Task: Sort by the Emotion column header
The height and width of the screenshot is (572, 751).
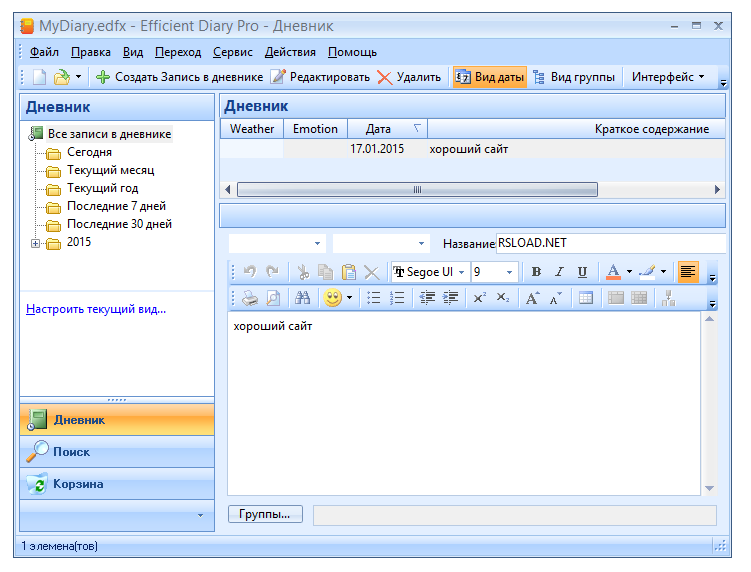Action: pos(315,129)
